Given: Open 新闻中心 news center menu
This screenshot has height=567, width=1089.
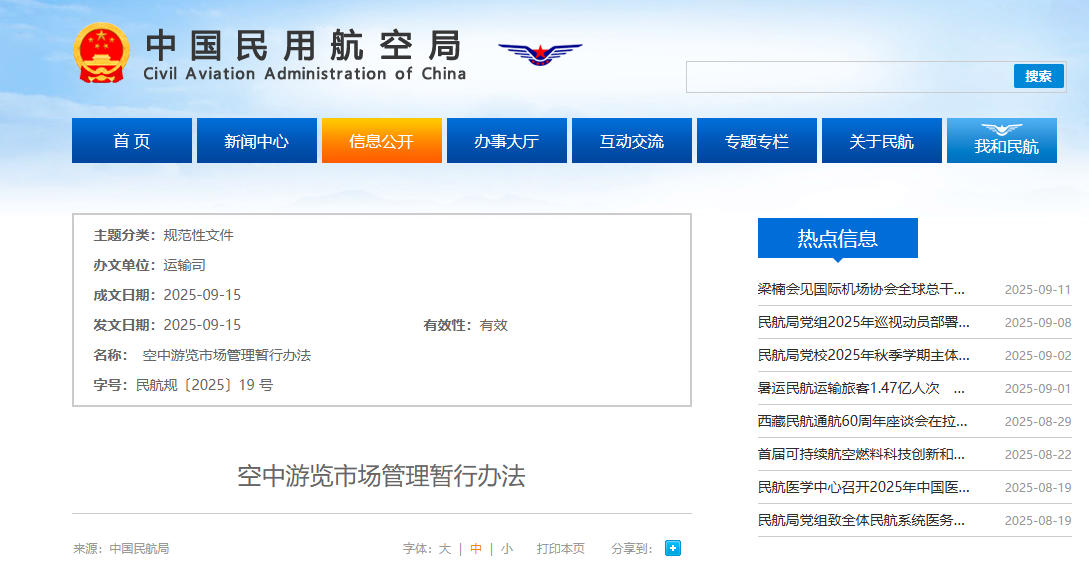Looking at the screenshot, I should pos(256,141).
